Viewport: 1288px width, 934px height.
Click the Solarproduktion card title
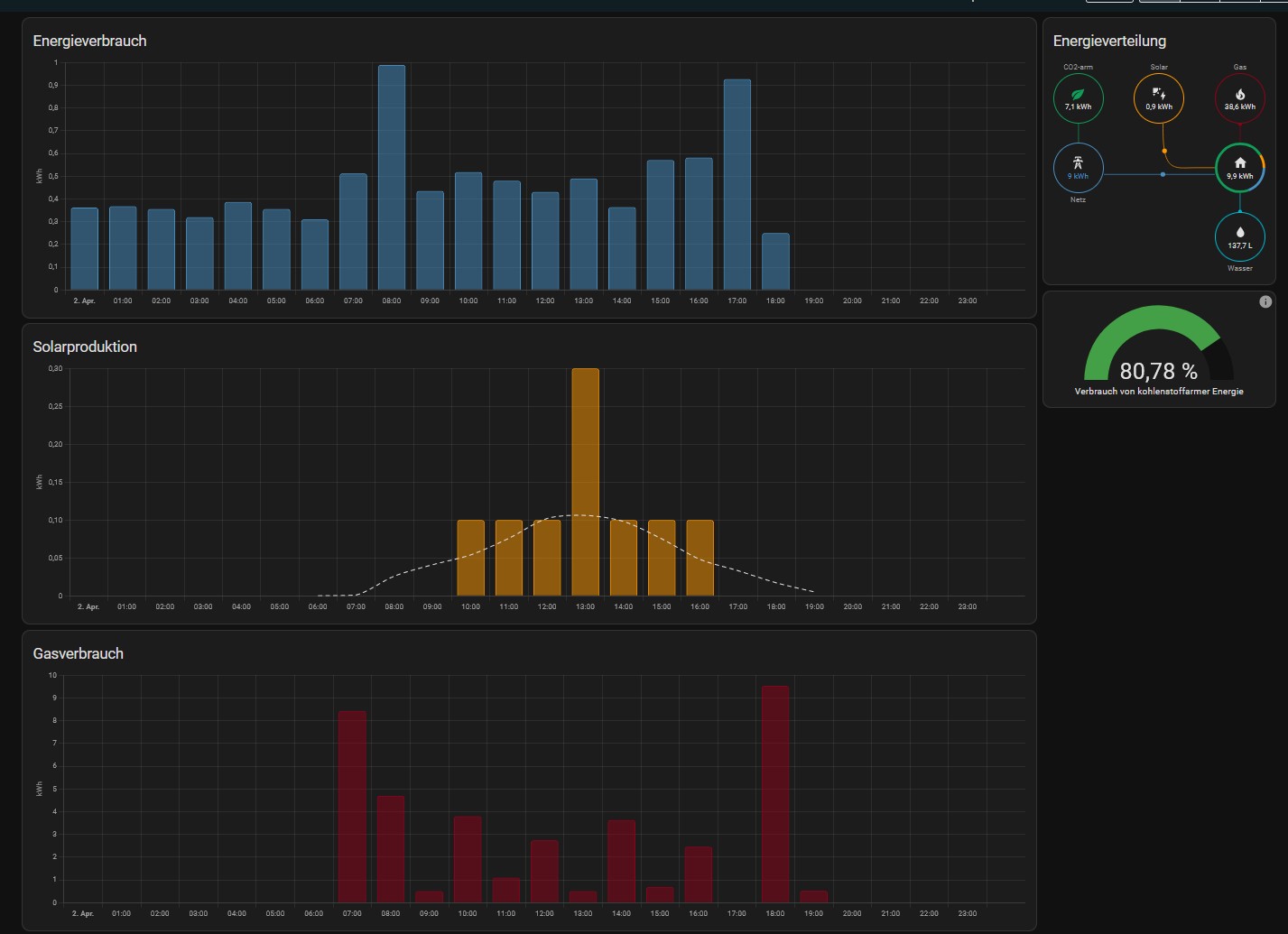tap(85, 347)
